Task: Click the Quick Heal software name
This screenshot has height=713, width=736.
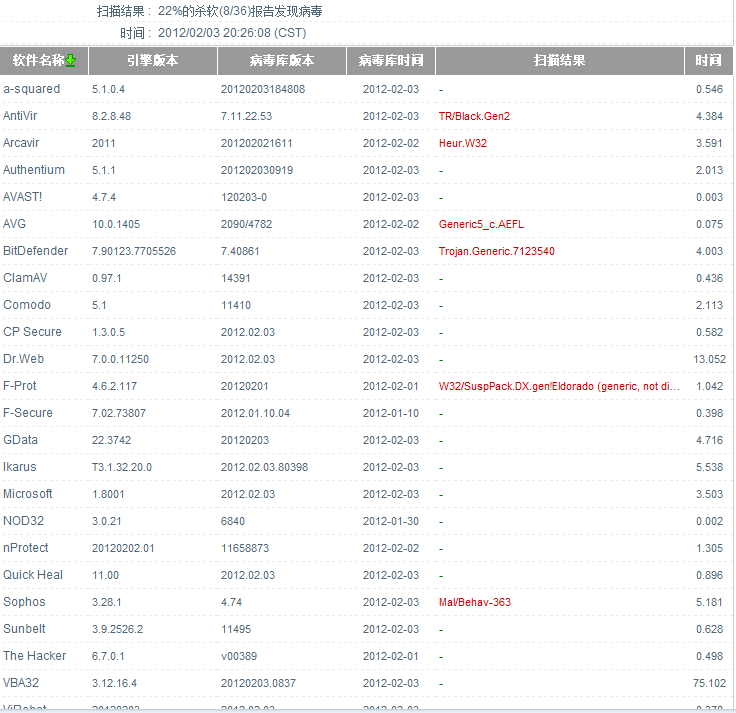Action: 33,575
